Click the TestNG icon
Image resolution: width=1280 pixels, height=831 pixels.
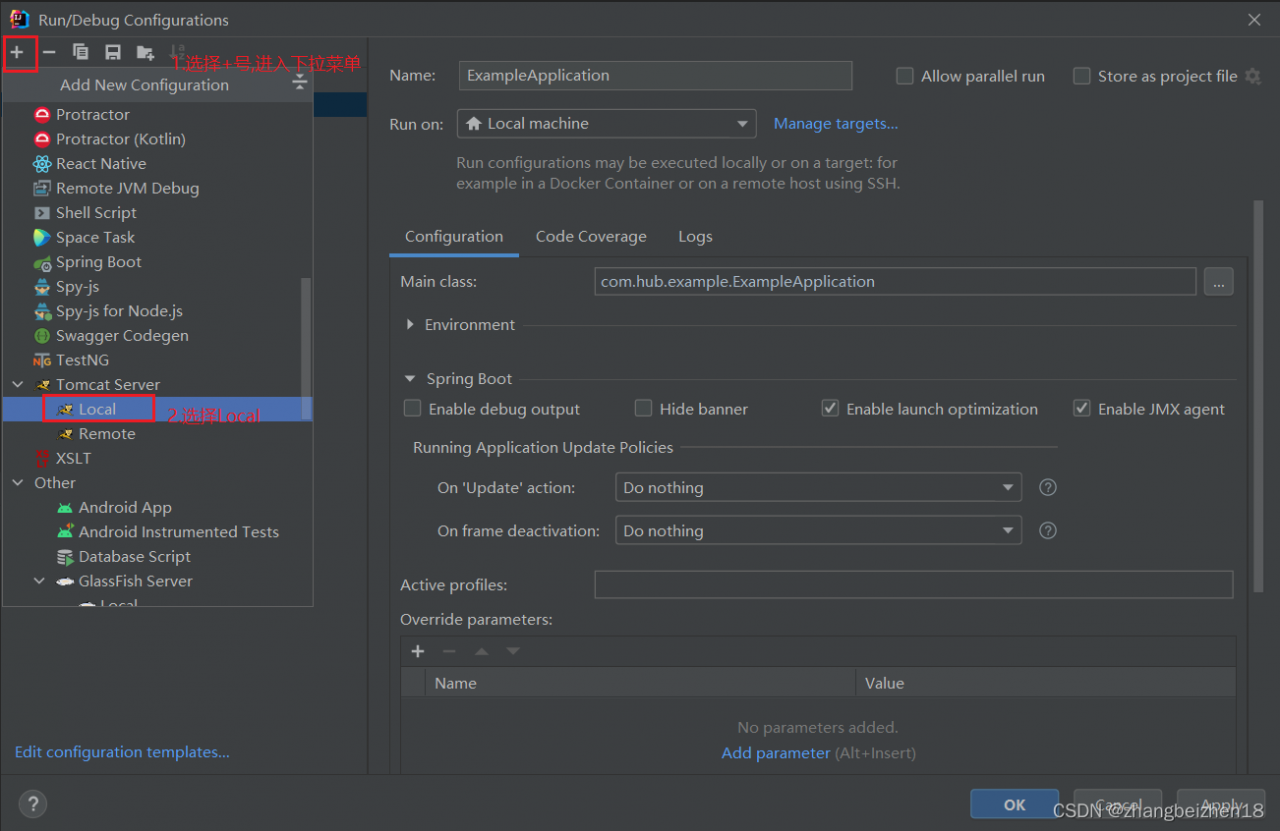tap(42, 360)
